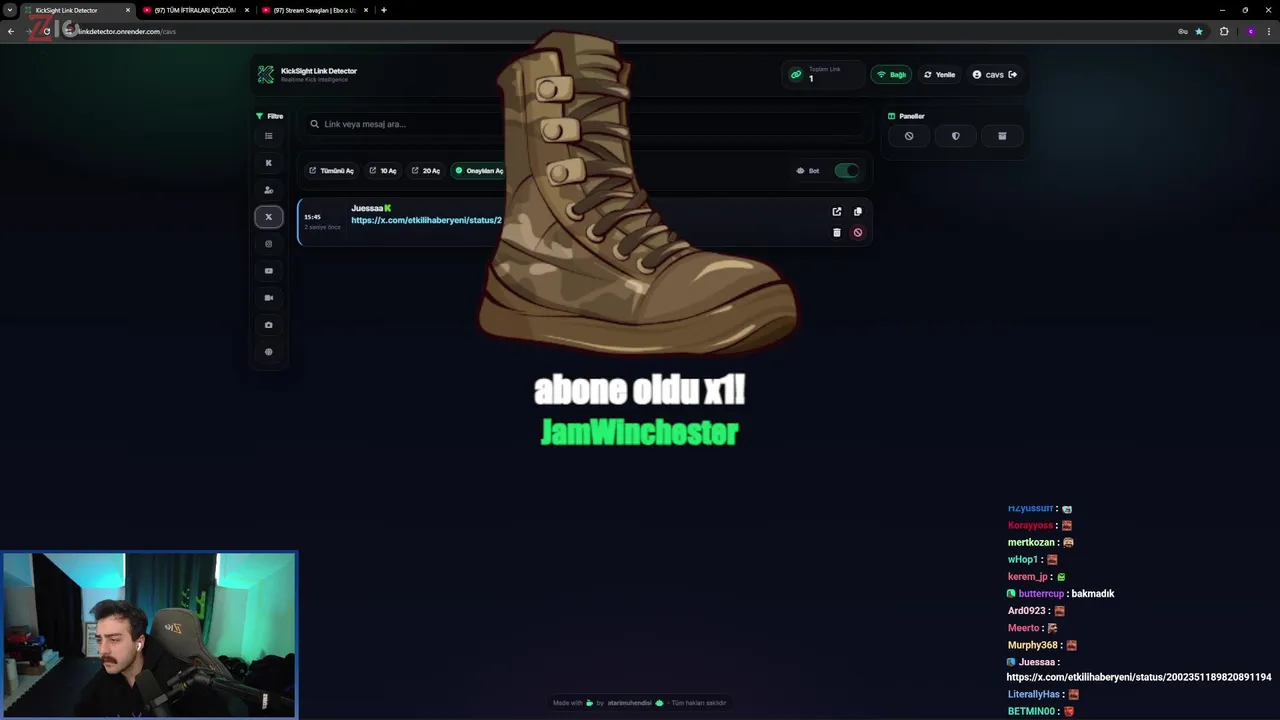Viewport: 1280px width, 720px height.
Task: Go back using browser back arrow
Action: tap(11, 31)
